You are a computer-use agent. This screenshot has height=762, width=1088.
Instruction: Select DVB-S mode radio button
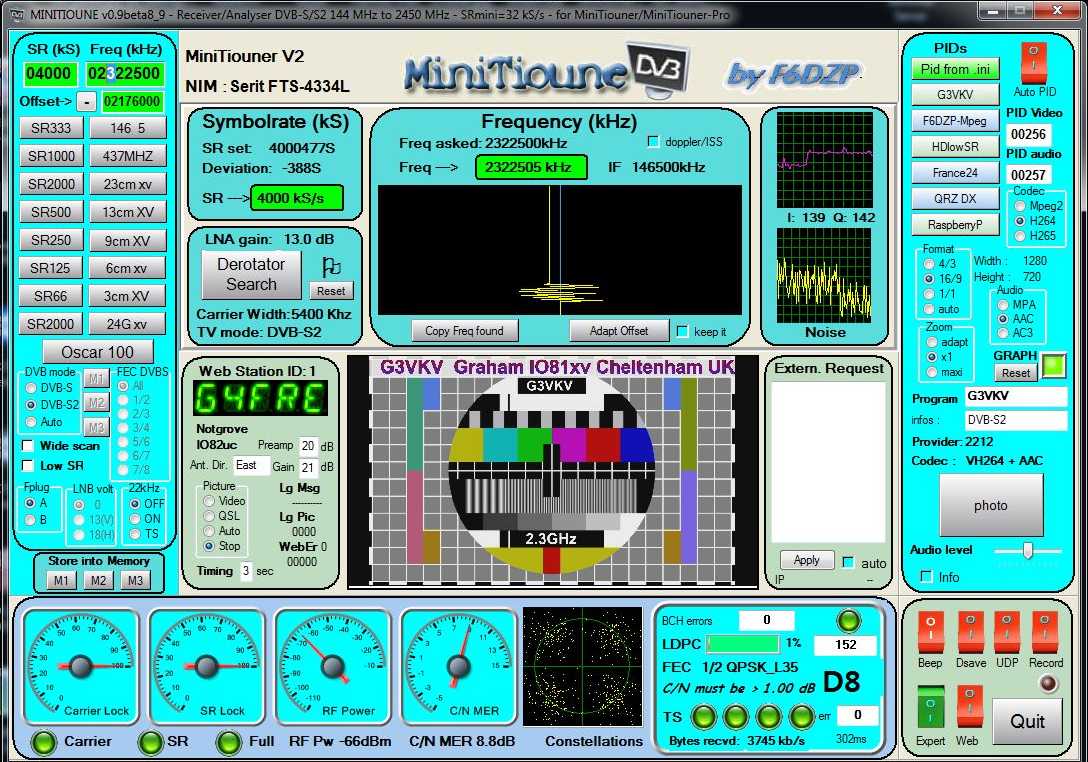click(31, 387)
